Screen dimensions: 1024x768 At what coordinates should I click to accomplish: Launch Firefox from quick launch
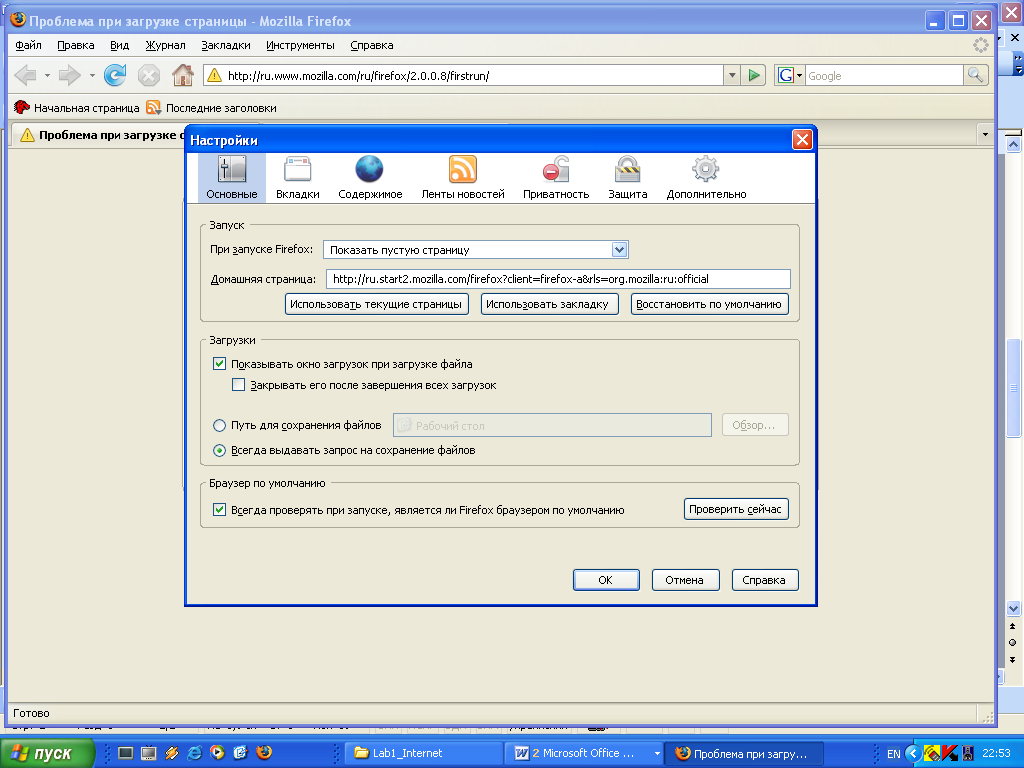tap(264, 752)
